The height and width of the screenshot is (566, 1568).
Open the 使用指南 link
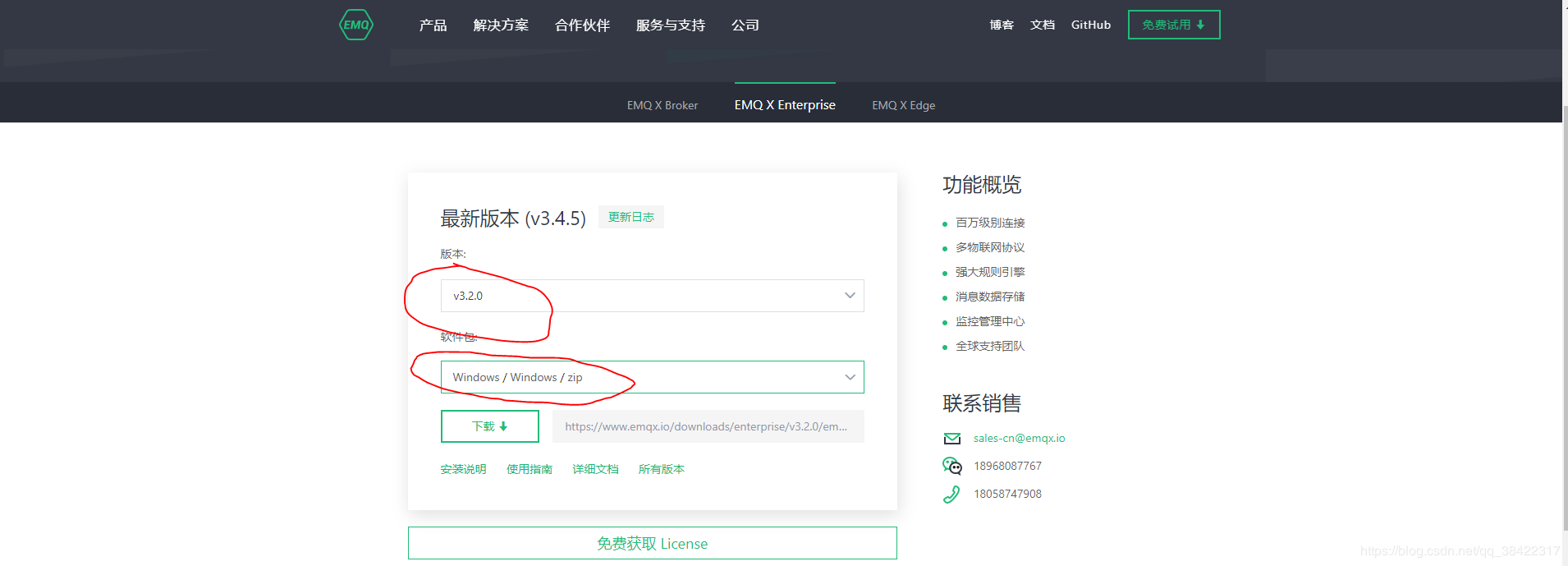[x=530, y=469]
